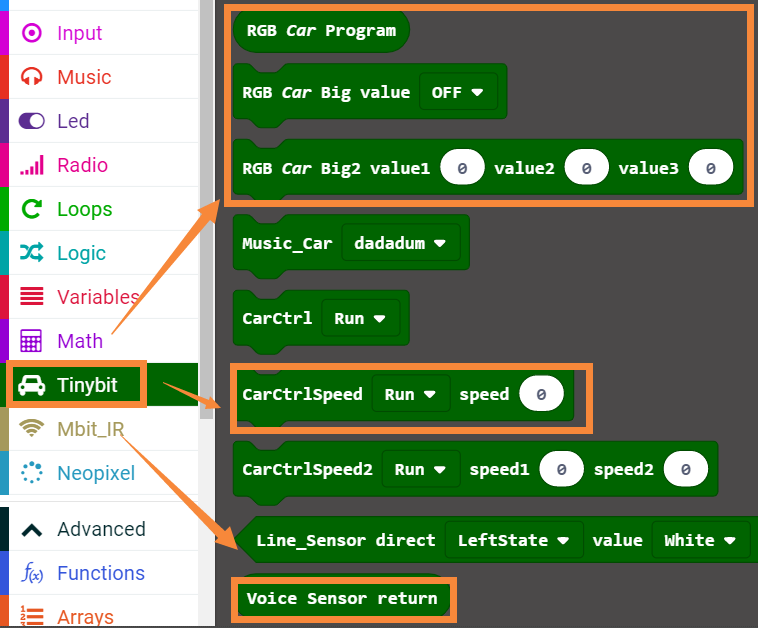Click the RGB Car Program block
The width and height of the screenshot is (758, 628).
(321, 30)
